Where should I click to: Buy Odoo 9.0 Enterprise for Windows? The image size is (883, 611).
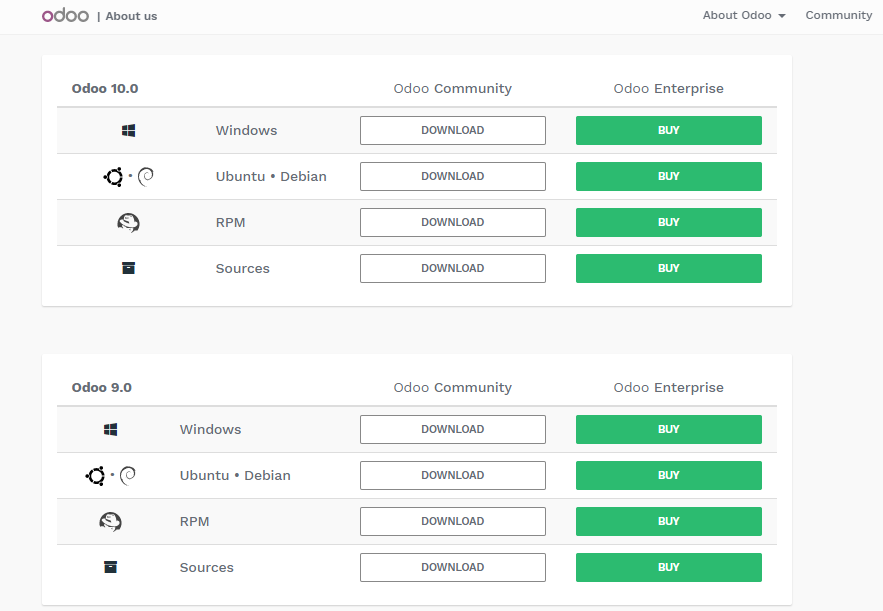point(668,430)
